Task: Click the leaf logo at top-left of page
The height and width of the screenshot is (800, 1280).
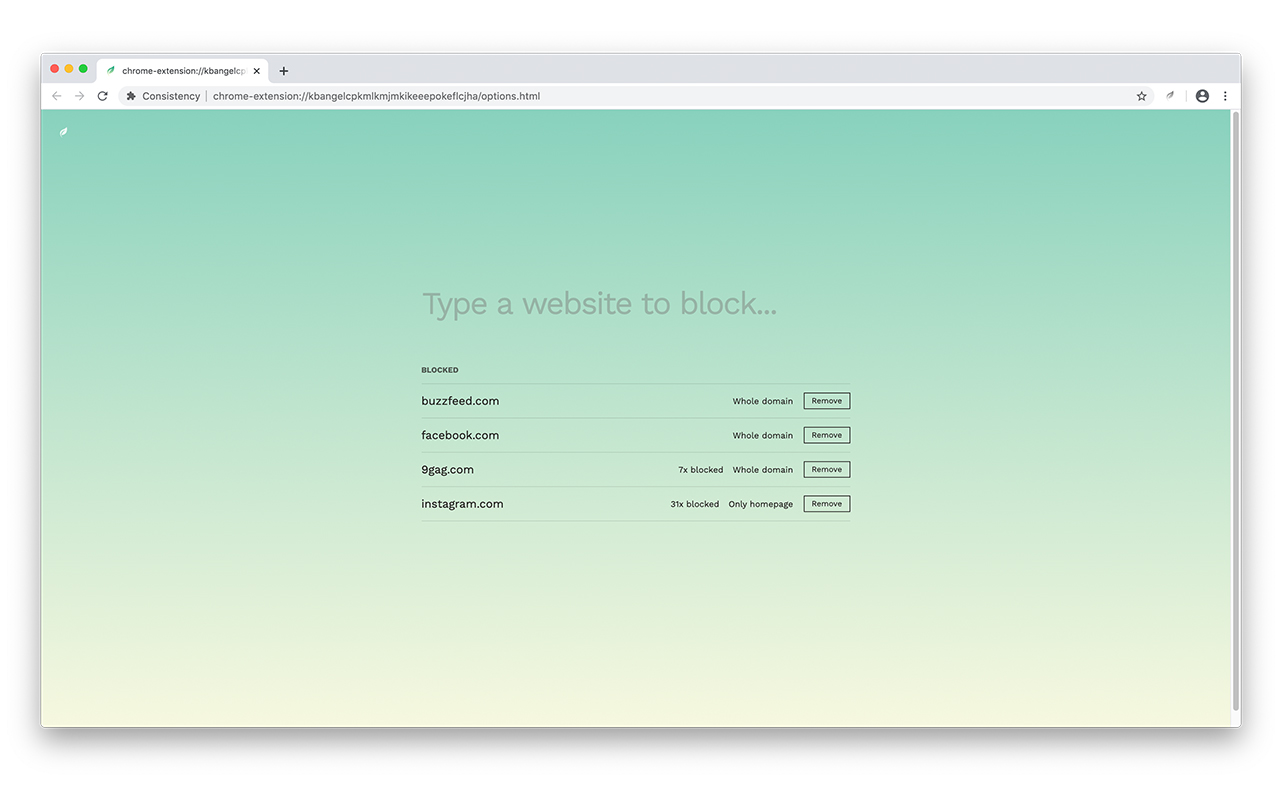Action: click(64, 131)
